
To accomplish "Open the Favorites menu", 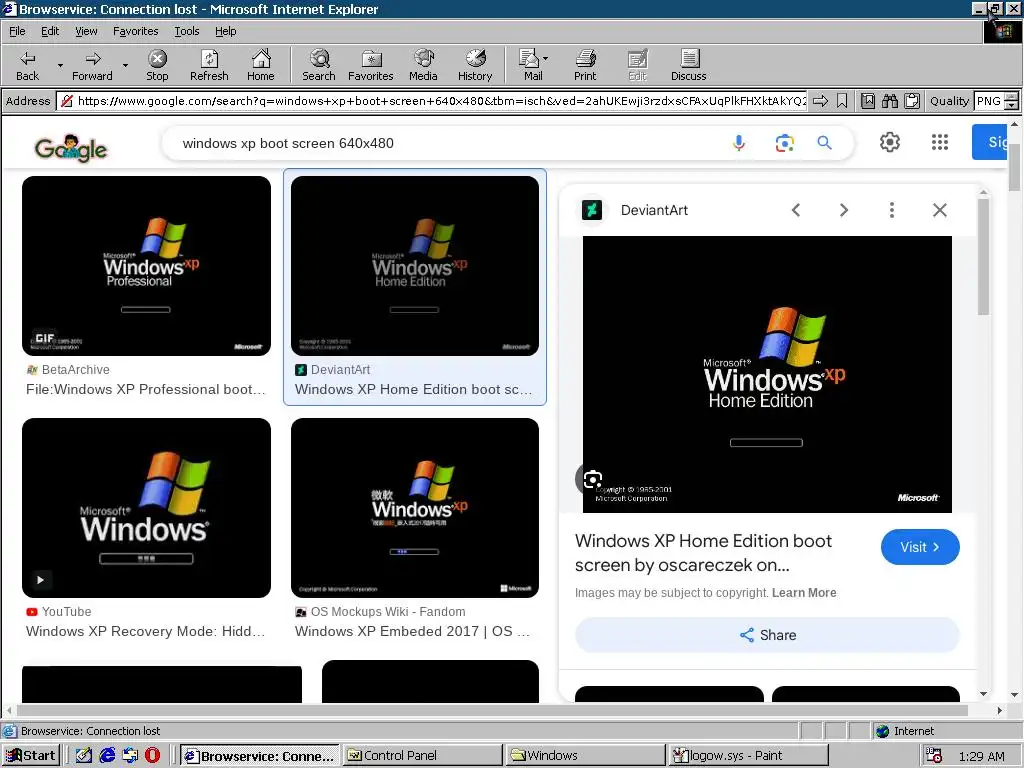I will 135,31.
